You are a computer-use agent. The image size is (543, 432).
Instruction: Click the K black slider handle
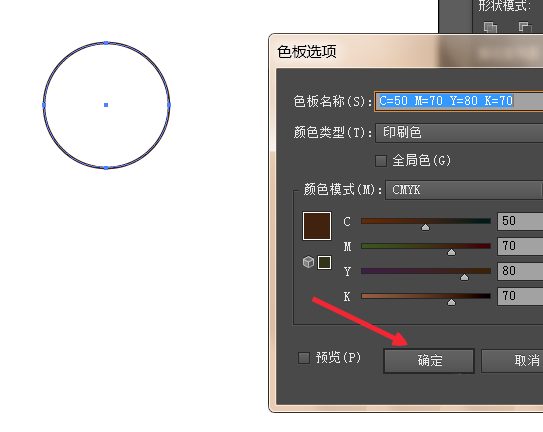pos(451,302)
